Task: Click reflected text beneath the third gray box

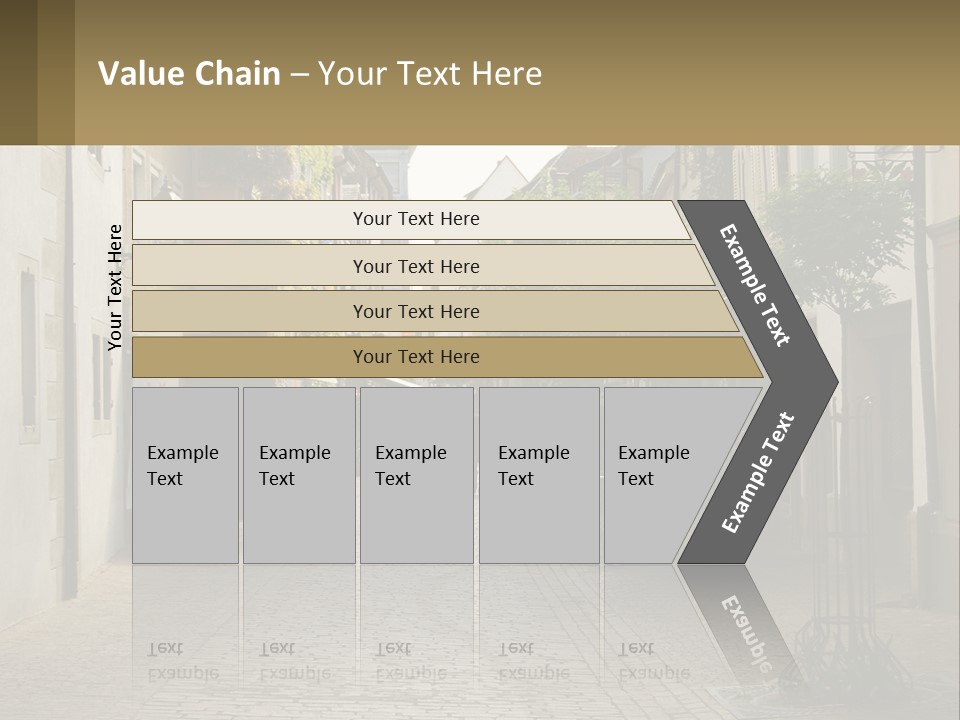Action: click(x=410, y=661)
